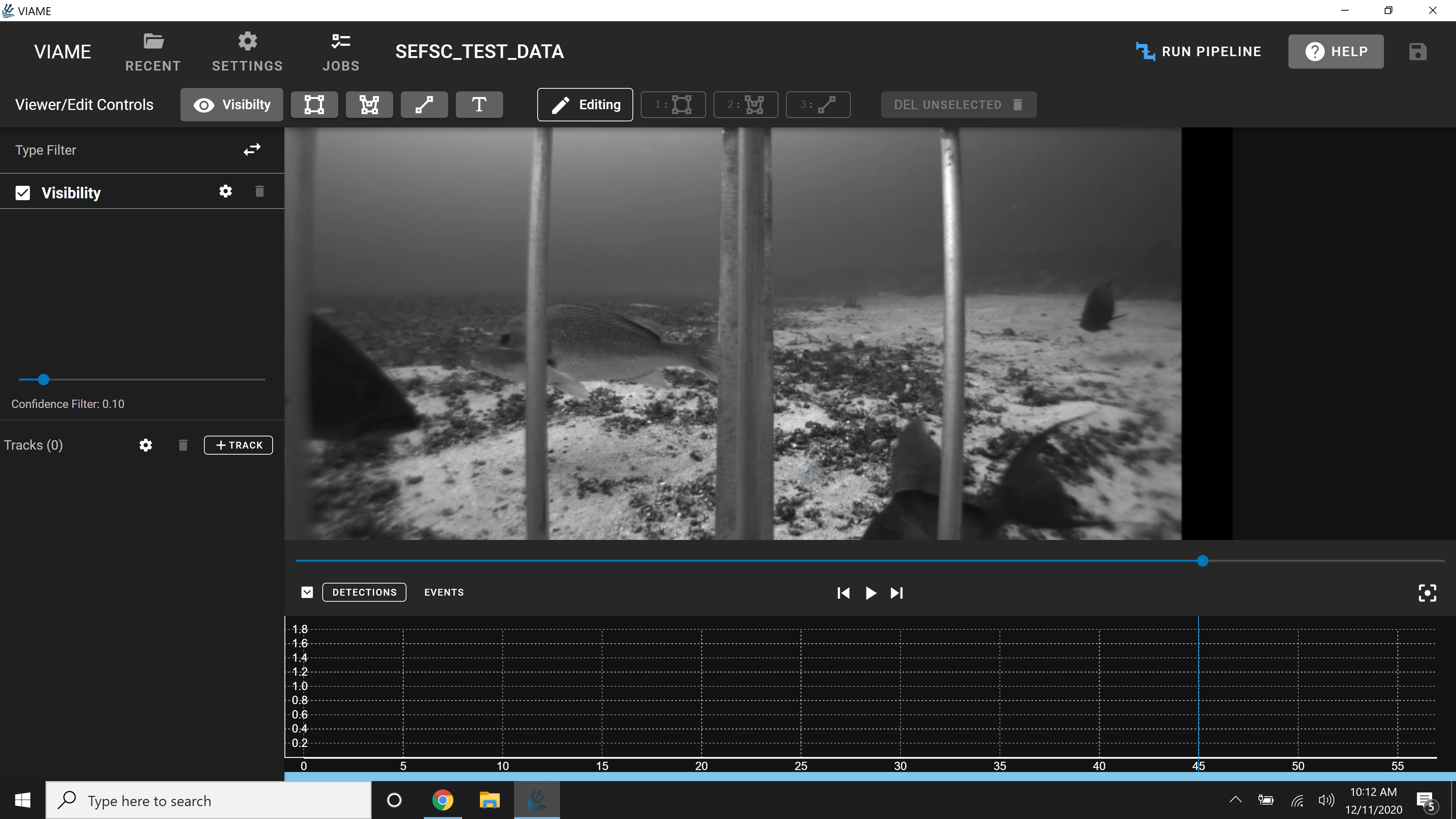Recenter the view with the focus icon
The width and height of the screenshot is (1456, 819).
click(1427, 593)
